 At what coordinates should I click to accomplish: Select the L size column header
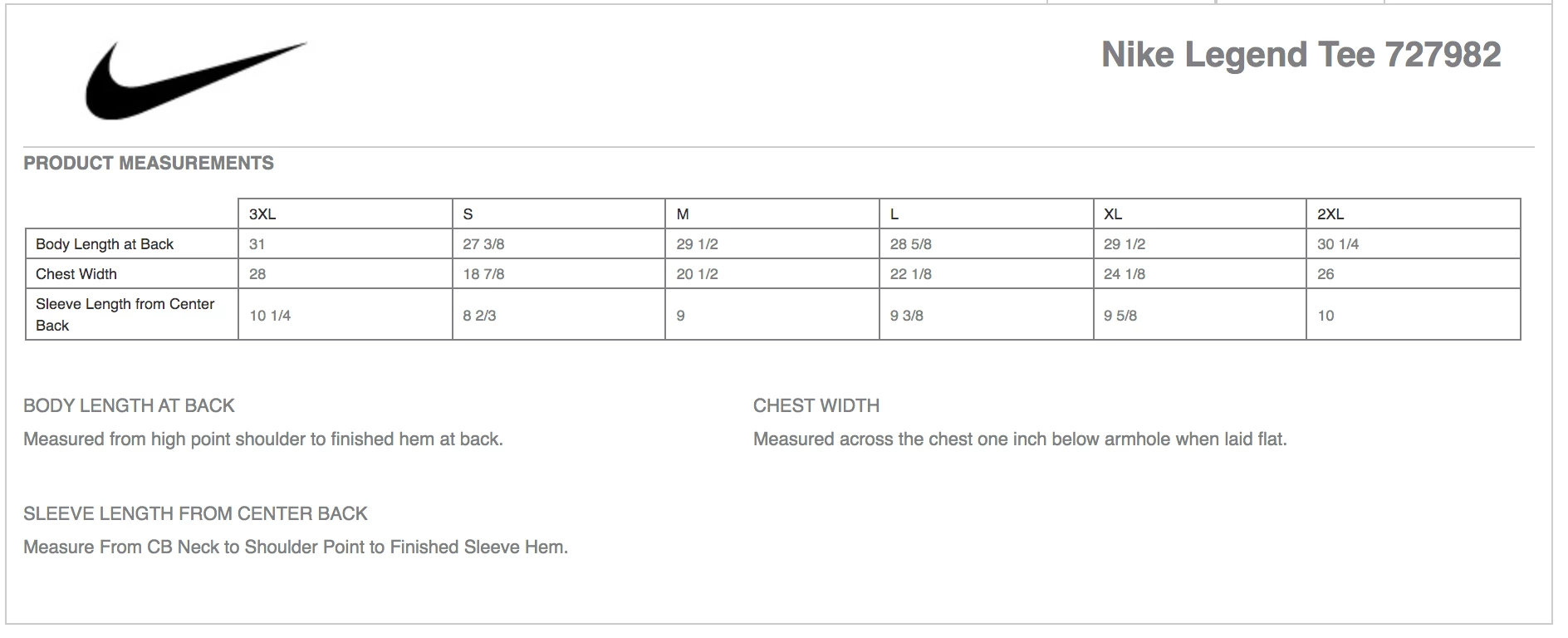pyautogui.click(x=894, y=214)
